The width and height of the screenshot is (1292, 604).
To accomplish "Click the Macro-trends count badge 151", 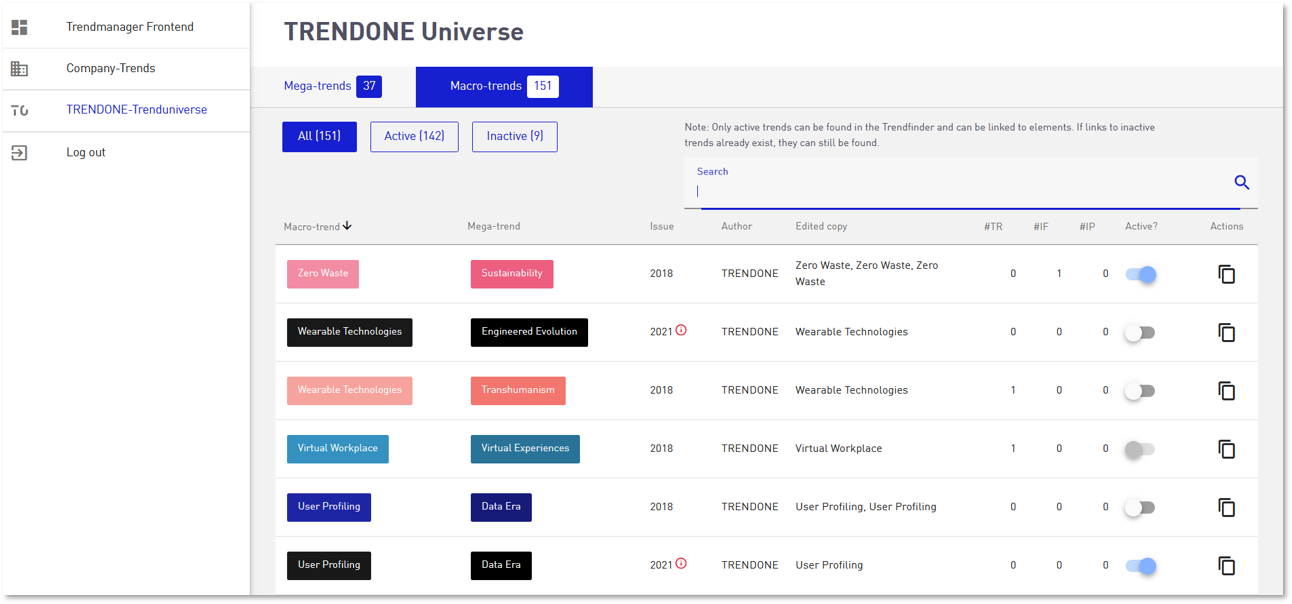I will point(543,87).
